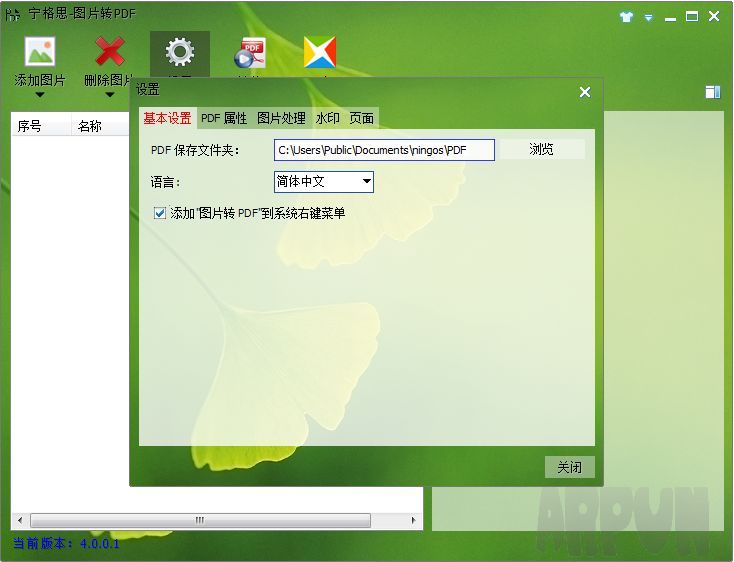Click the left scroll arrow of list
The width and height of the screenshot is (734, 562).
point(20,520)
